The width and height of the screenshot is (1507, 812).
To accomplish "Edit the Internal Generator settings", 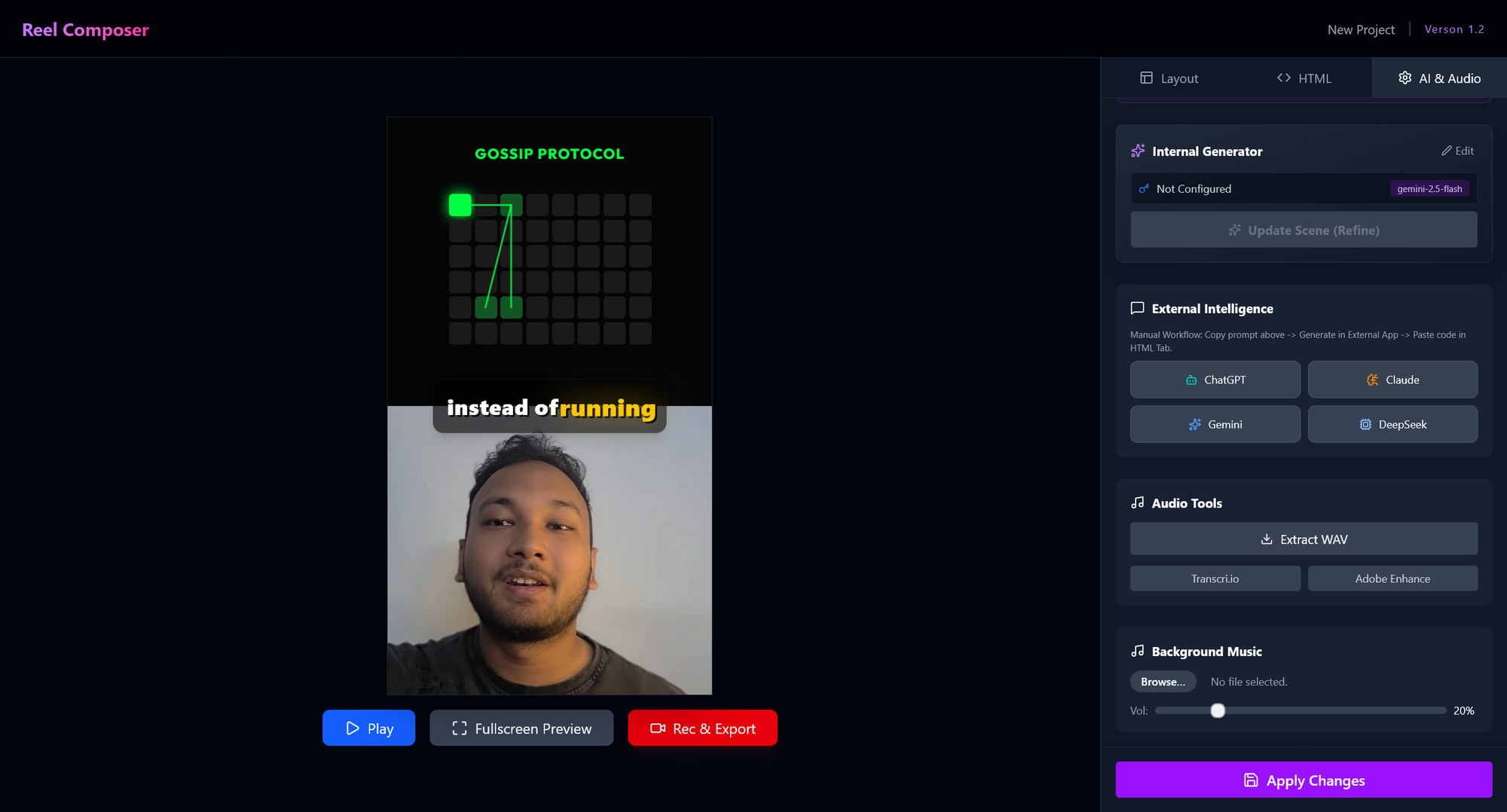I will [1457, 151].
